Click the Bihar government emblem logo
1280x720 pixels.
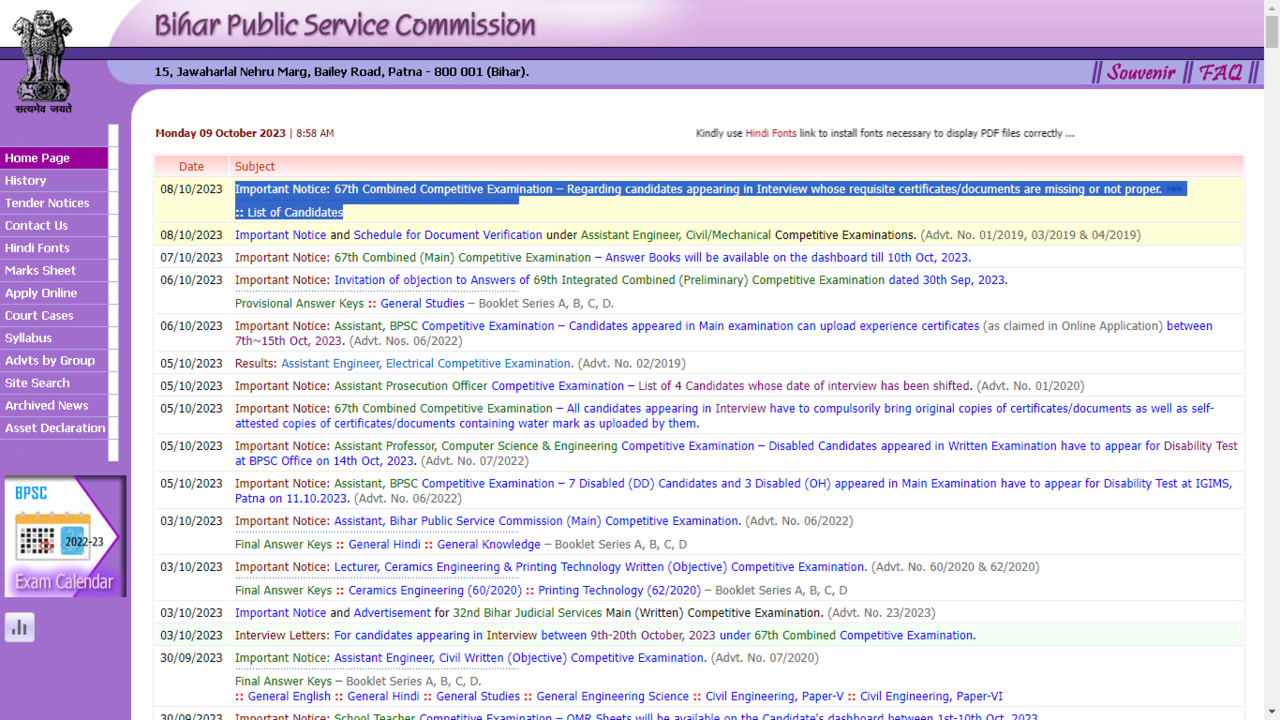click(x=42, y=62)
